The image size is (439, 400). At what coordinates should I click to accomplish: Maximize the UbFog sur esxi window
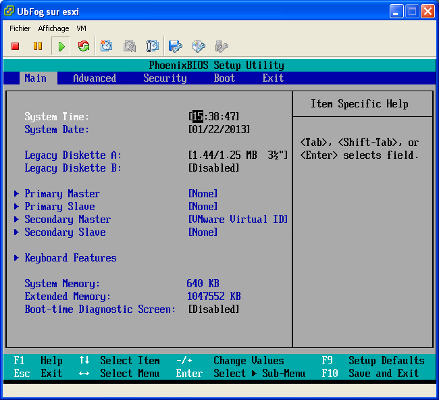(x=412, y=12)
